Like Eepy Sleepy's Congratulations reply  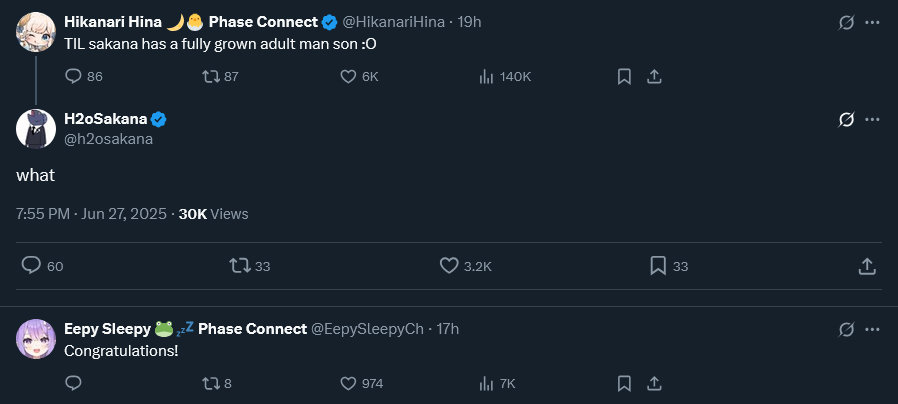pyautogui.click(x=349, y=383)
